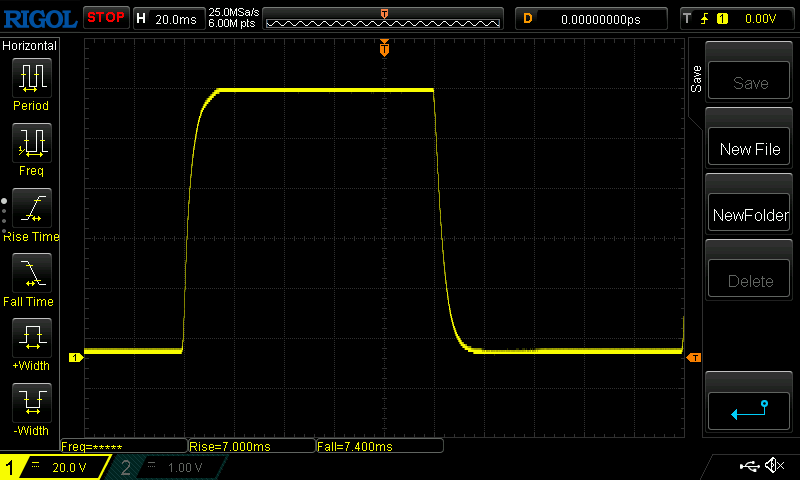Click the Save menu tab label

tap(696, 79)
